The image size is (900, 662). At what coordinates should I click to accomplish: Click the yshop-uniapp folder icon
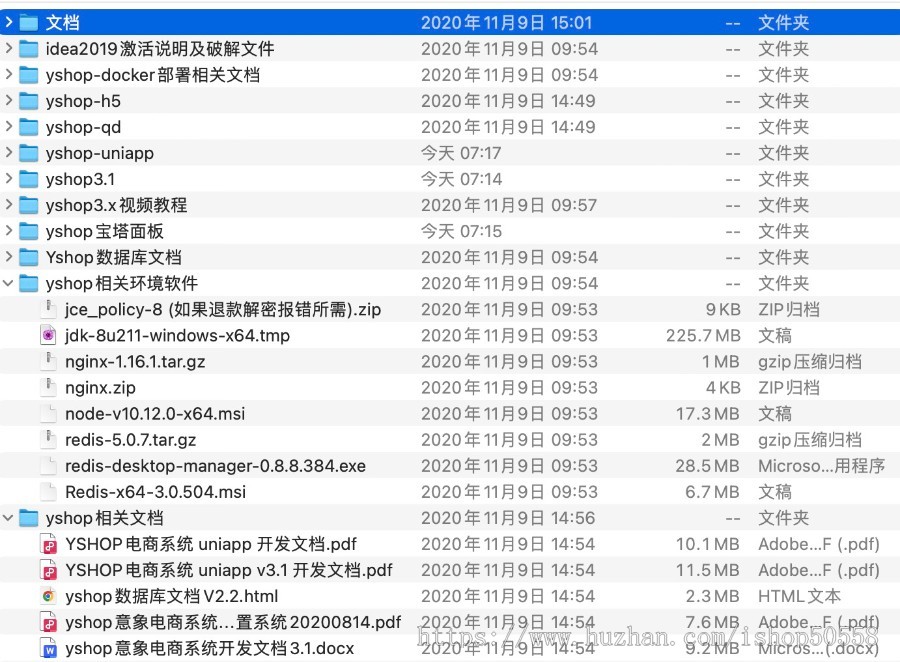pyautogui.click(x=29, y=153)
